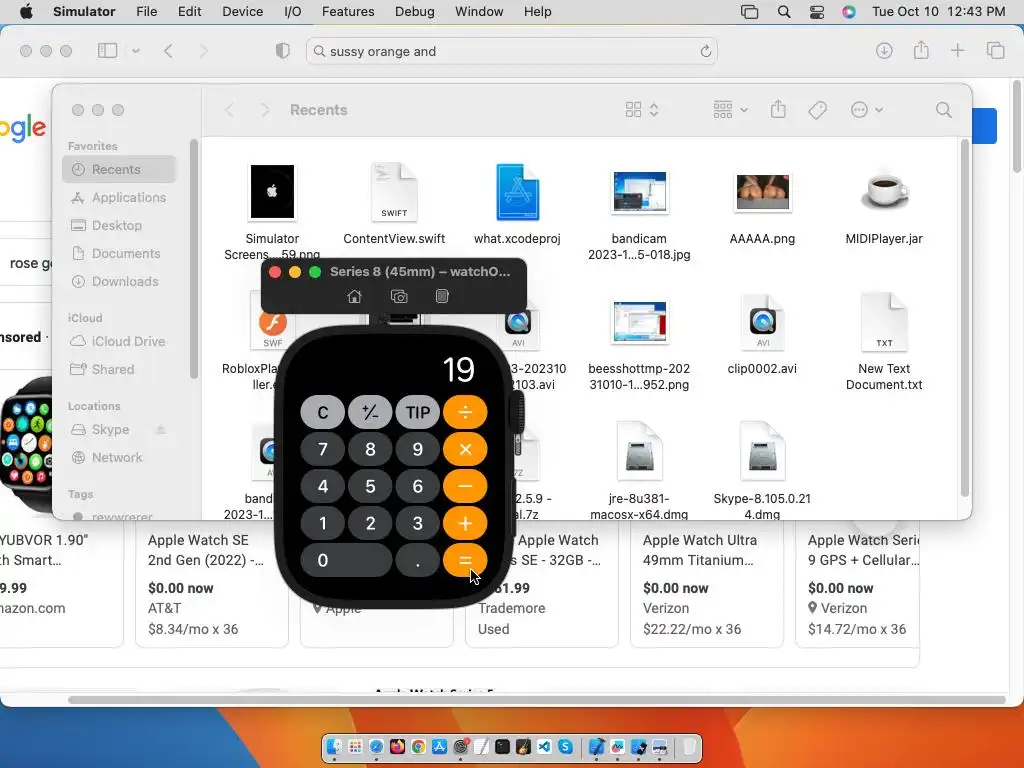Open the I/O menu
The width and height of the screenshot is (1024, 768).
point(293,12)
